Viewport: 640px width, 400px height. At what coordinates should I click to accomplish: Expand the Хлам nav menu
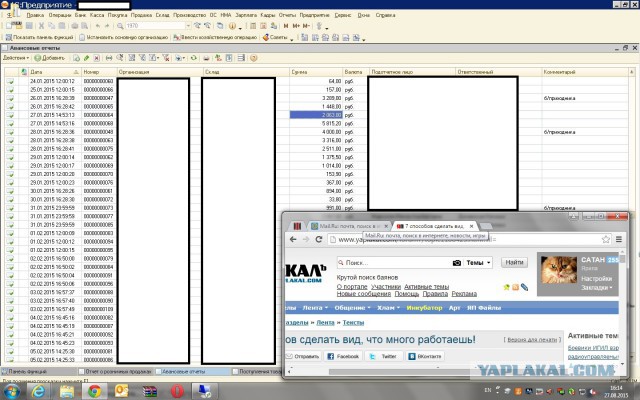(x=388, y=308)
